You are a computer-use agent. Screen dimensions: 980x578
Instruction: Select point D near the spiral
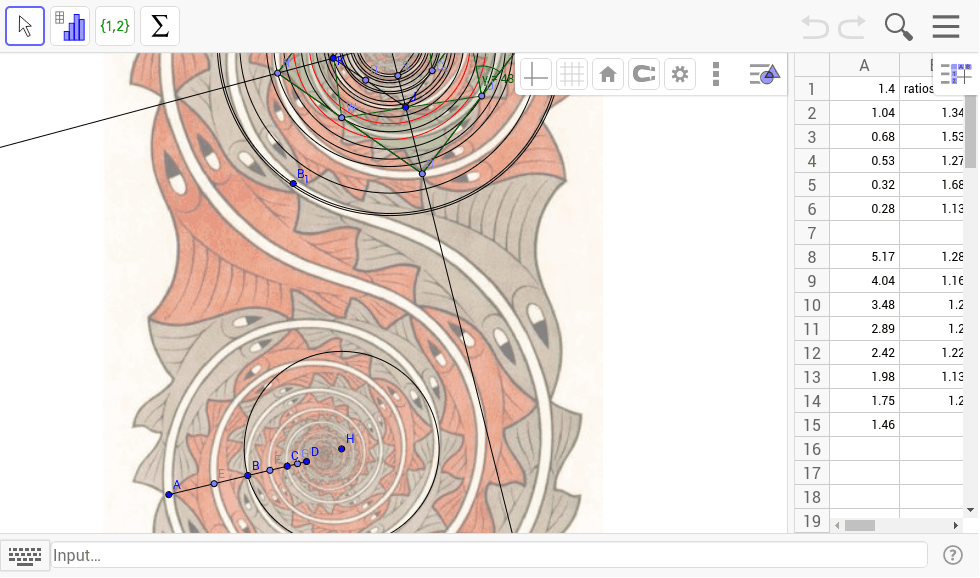click(x=306, y=462)
